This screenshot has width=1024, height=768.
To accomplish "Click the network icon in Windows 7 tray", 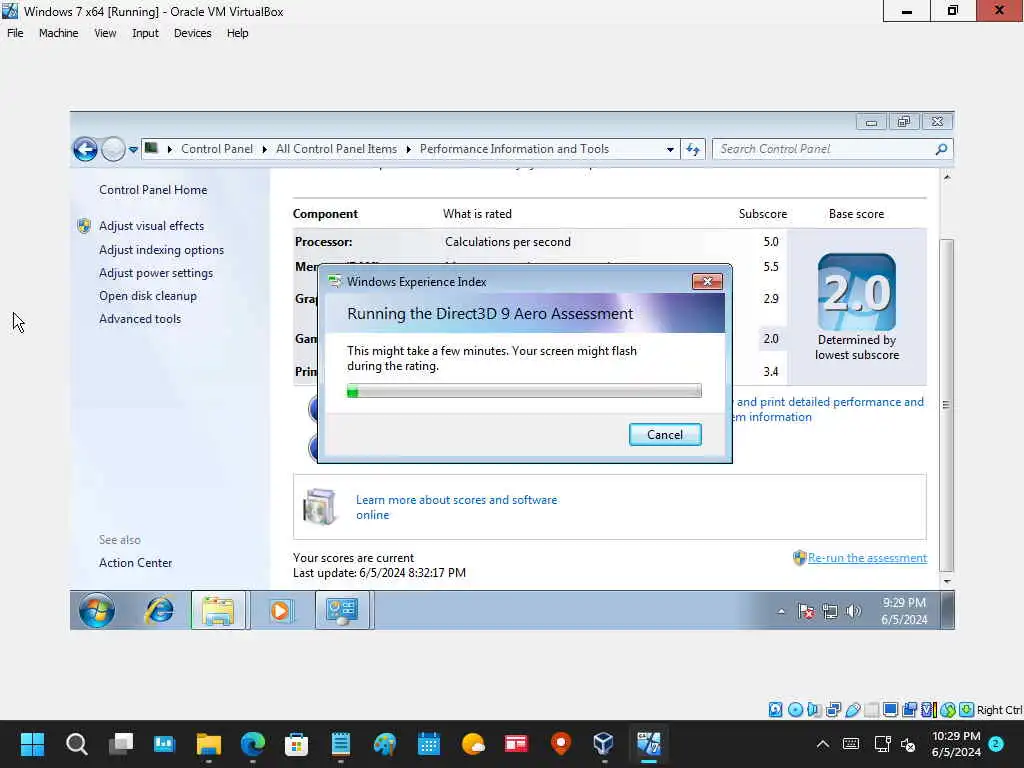I will 830,612.
